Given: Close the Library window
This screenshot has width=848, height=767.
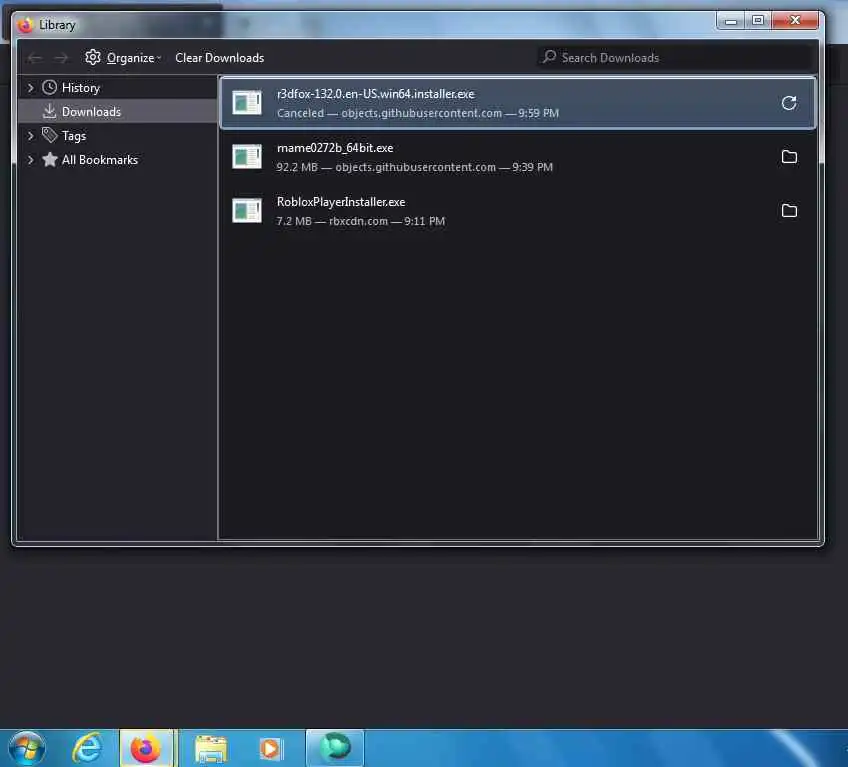Looking at the screenshot, I should pyautogui.click(x=794, y=21).
